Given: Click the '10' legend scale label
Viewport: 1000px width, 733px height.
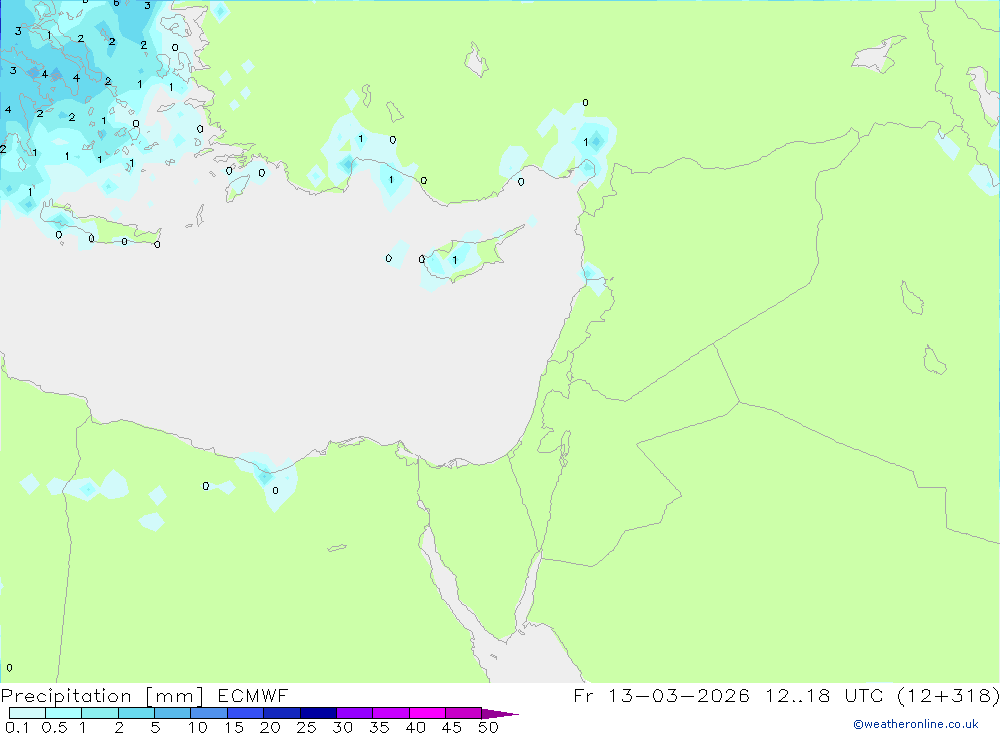Looking at the screenshot, I should [x=198, y=727].
